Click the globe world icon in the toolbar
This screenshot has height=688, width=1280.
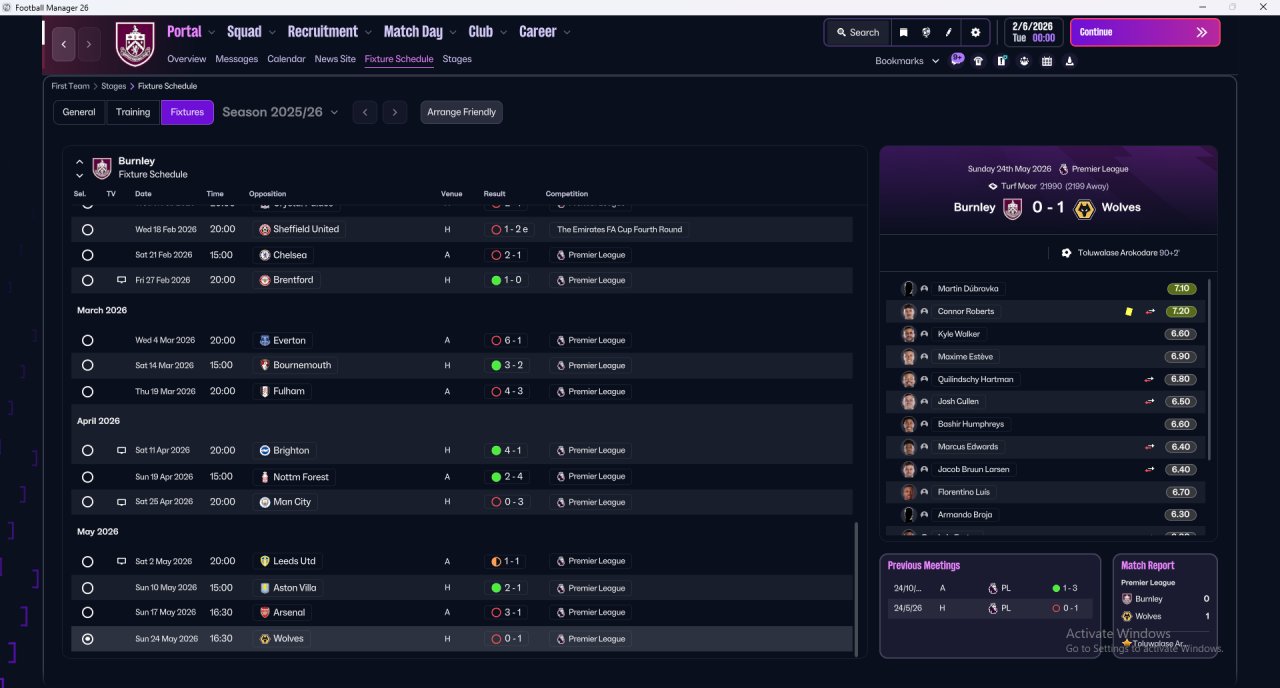pyautogui.click(x=927, y=32)
